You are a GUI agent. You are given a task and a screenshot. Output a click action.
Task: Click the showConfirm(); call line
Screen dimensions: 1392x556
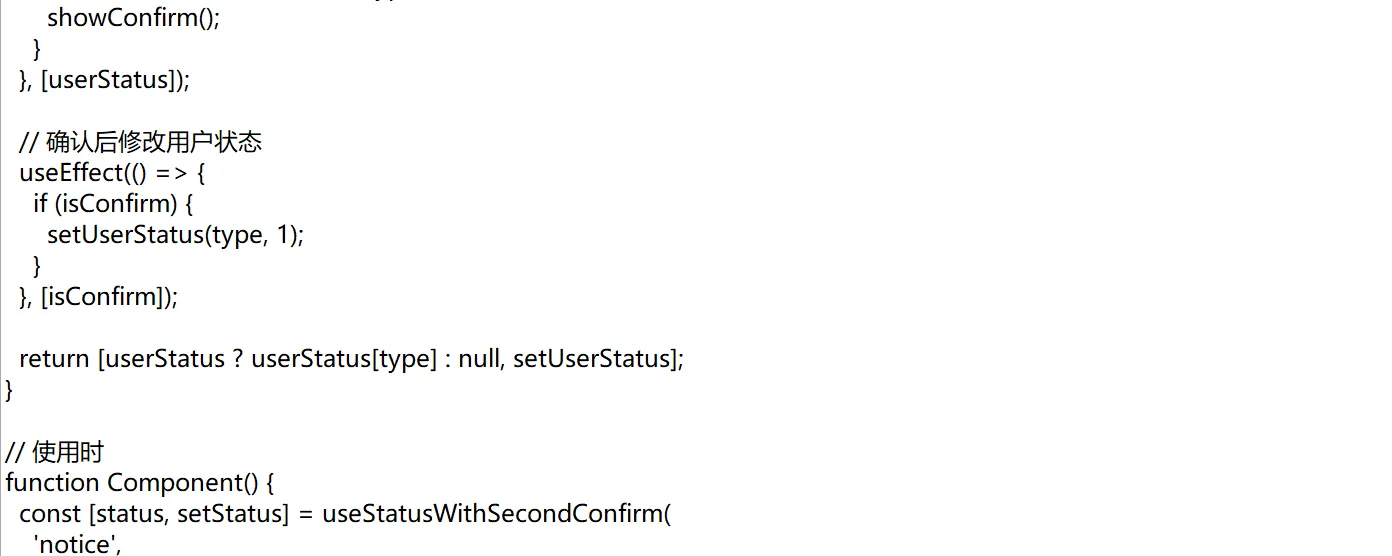click(133, 18)
